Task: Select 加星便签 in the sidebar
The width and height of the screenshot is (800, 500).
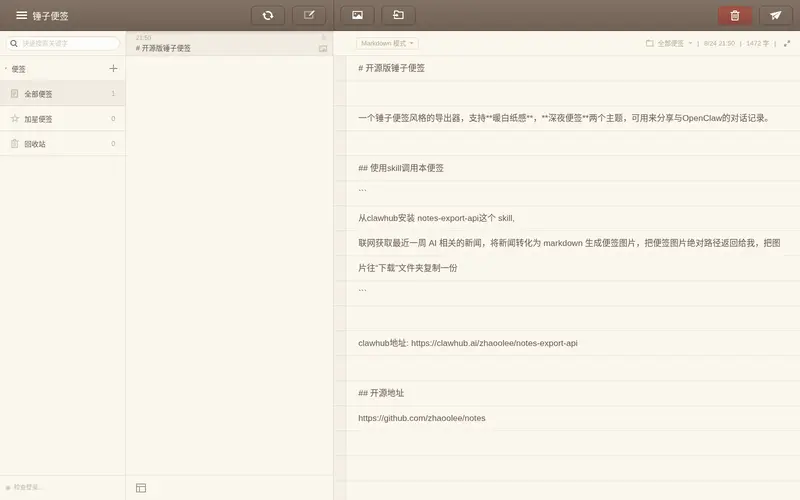Action: click(62, 118)
